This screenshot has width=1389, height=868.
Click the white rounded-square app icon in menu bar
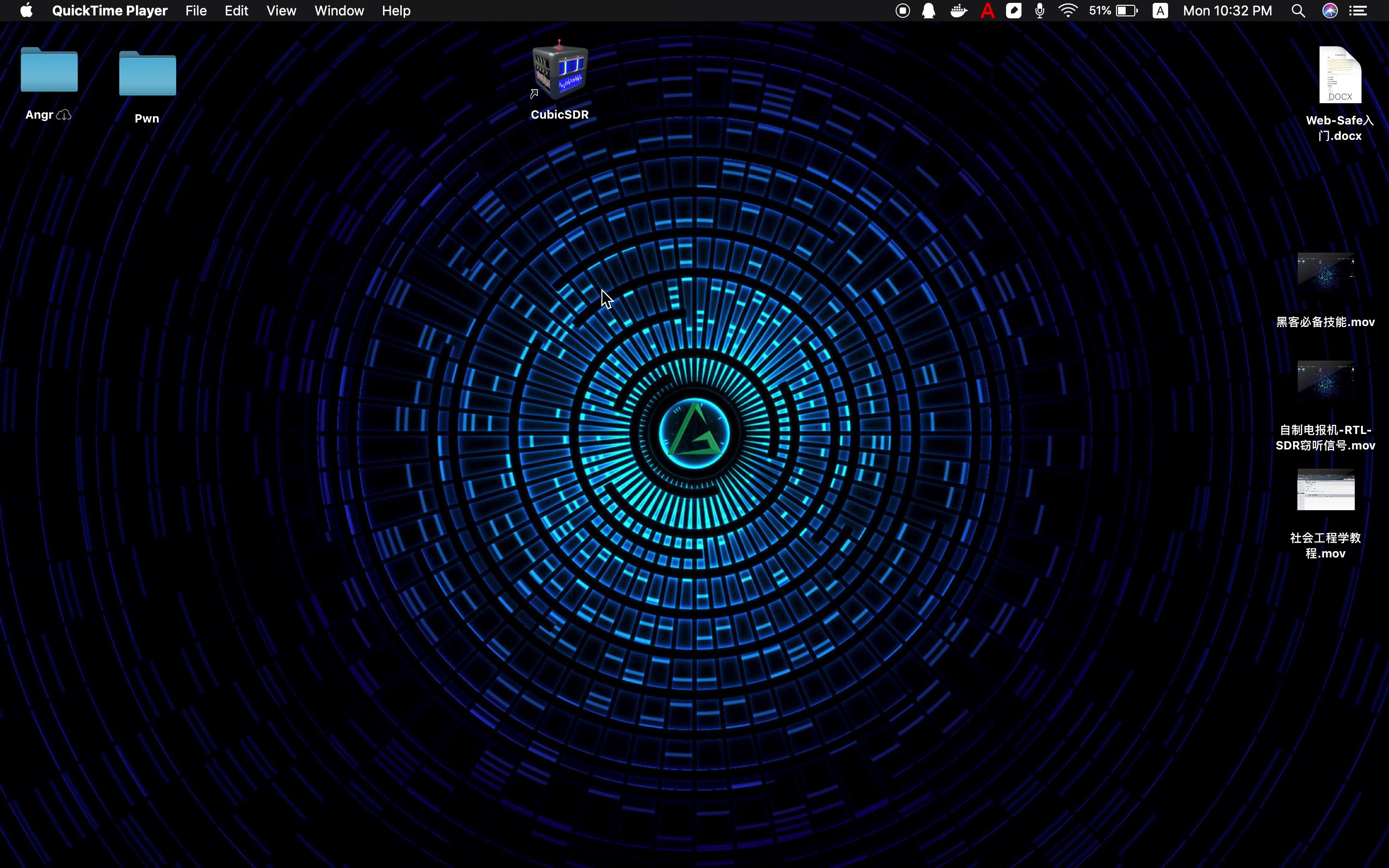coord(1014,10)
